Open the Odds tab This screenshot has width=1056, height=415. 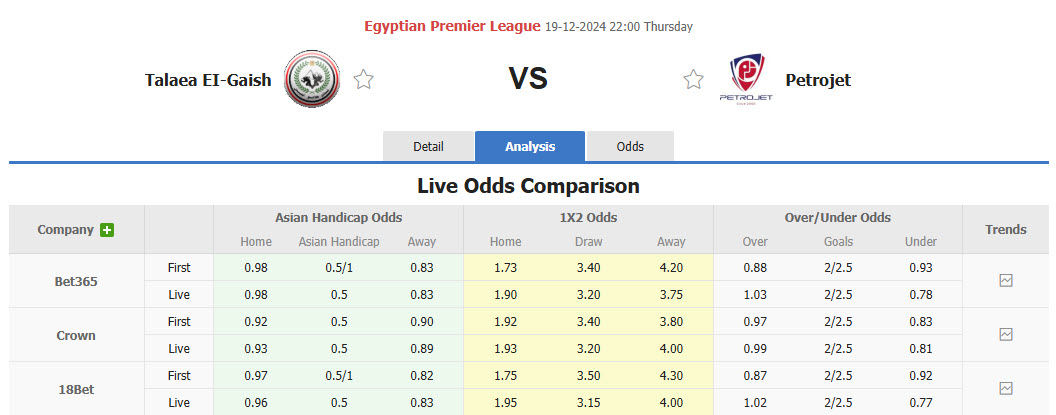point(630,146)
